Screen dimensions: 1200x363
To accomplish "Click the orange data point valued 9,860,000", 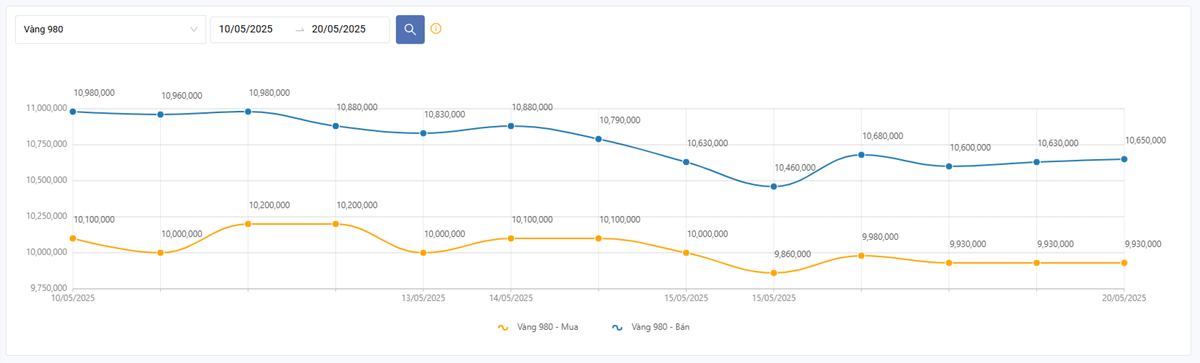I will click(774, 273).
